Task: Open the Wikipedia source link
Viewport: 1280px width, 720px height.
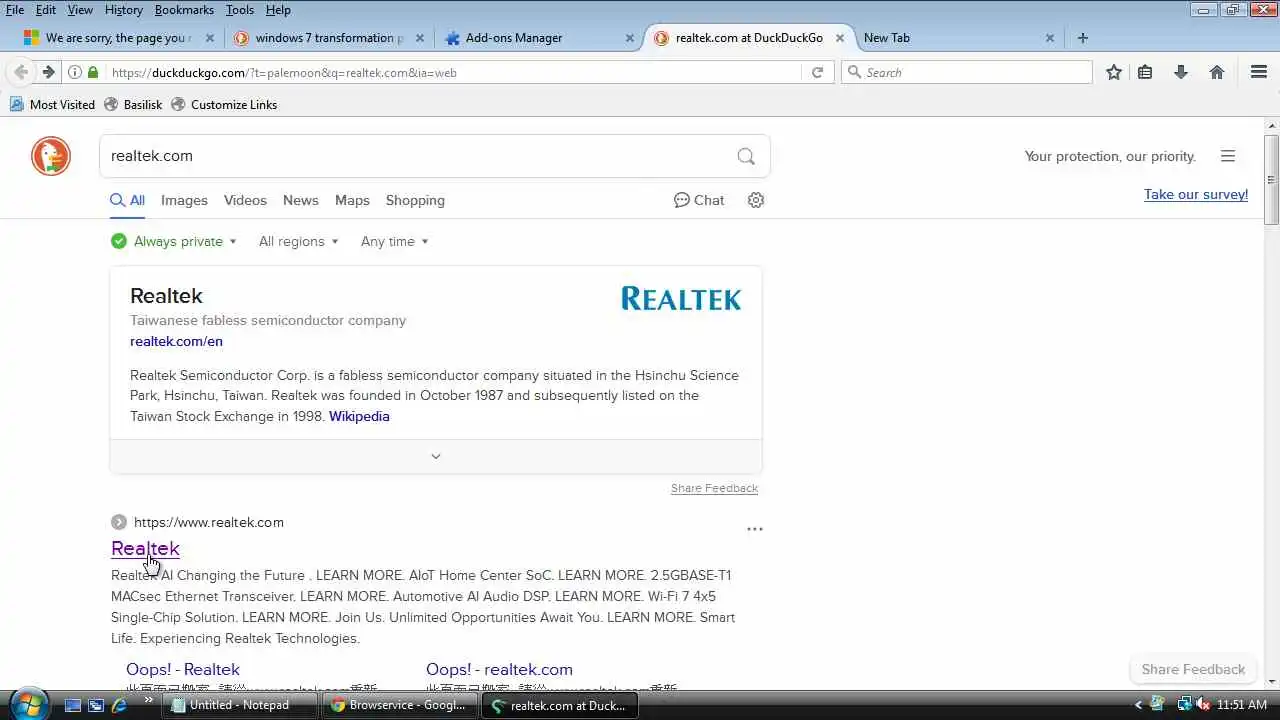Action: (x=359, y=416)
